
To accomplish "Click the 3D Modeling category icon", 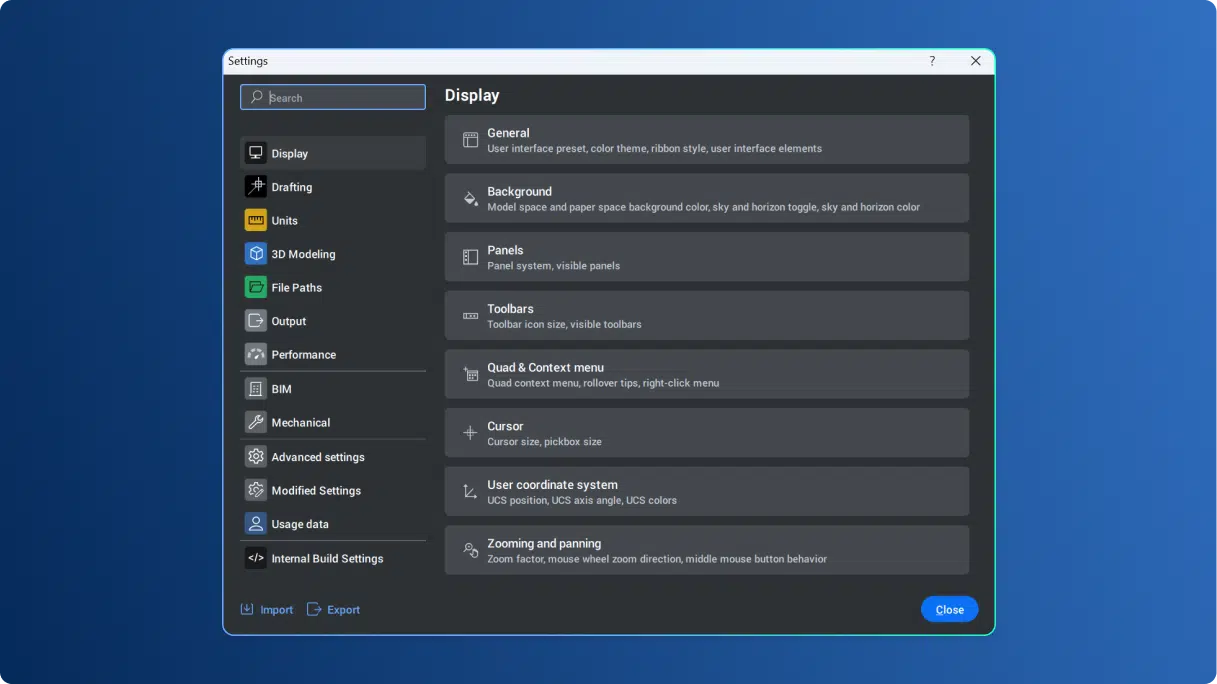I will click(256, 253).
